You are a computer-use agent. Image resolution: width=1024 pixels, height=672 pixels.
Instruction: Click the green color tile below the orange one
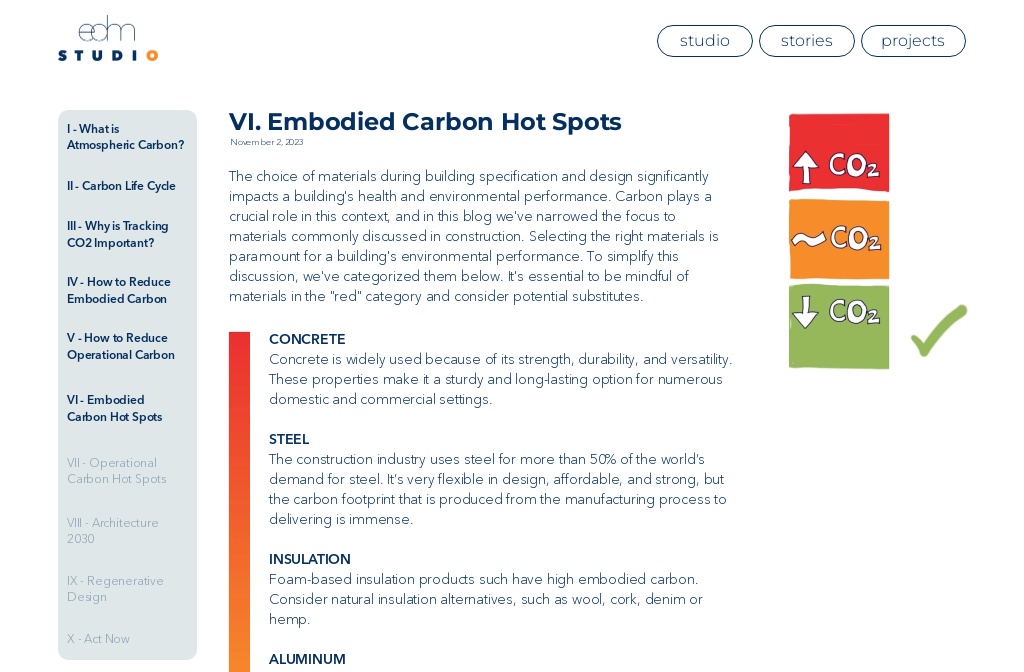click(x=839, y=326)
